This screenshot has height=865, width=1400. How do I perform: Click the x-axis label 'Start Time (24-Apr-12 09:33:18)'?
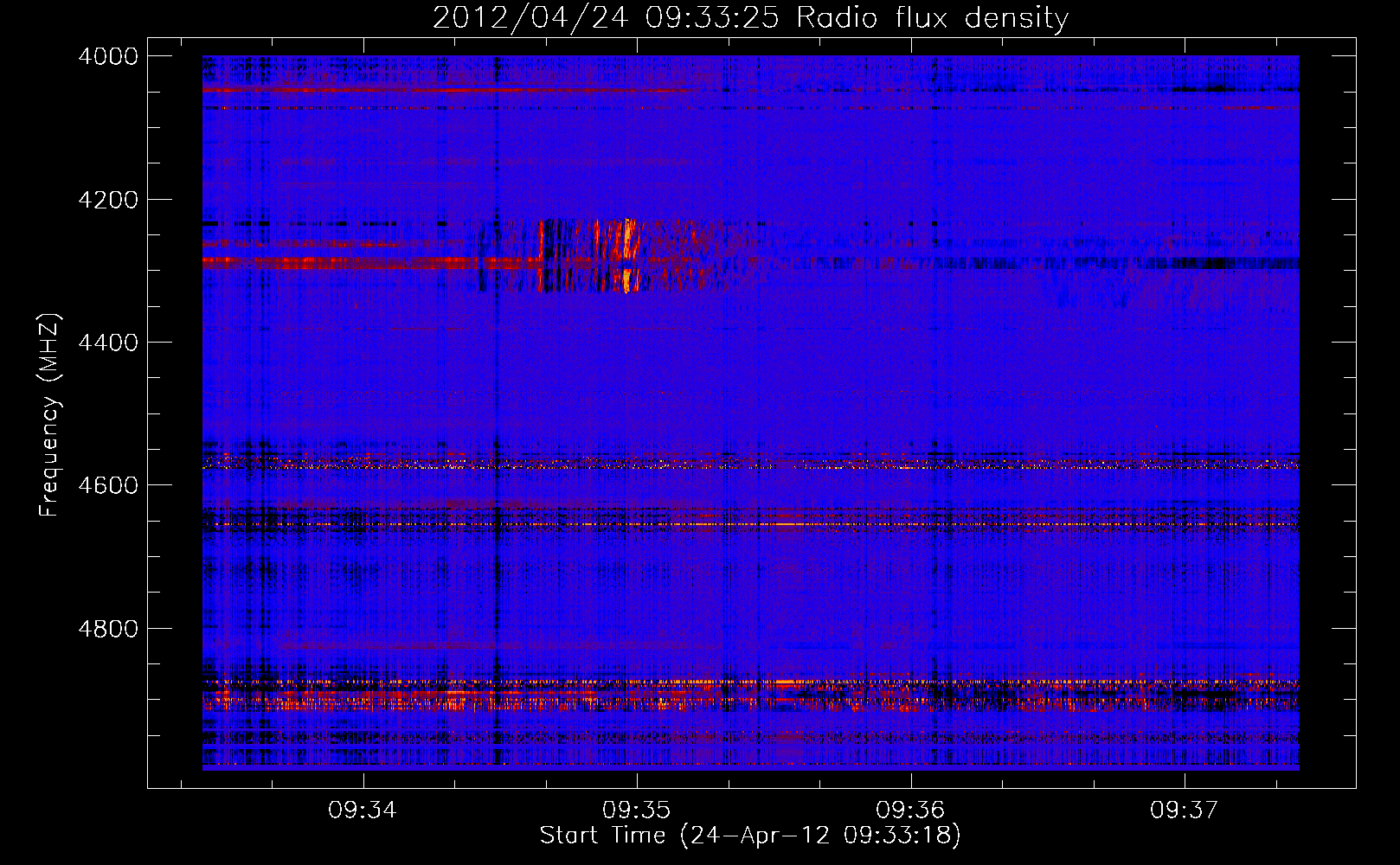click(750, 836)
